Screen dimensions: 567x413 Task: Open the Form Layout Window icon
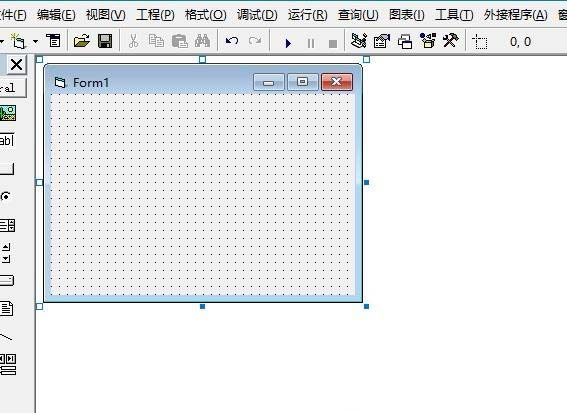pos(405,41)
